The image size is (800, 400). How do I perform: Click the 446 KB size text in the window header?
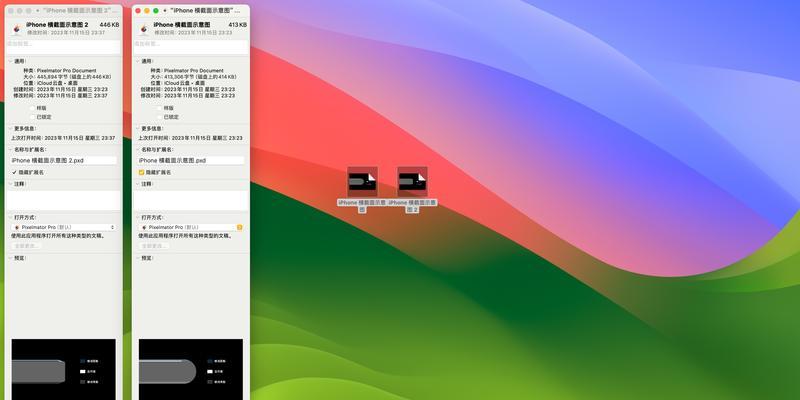tap(110, 25)
